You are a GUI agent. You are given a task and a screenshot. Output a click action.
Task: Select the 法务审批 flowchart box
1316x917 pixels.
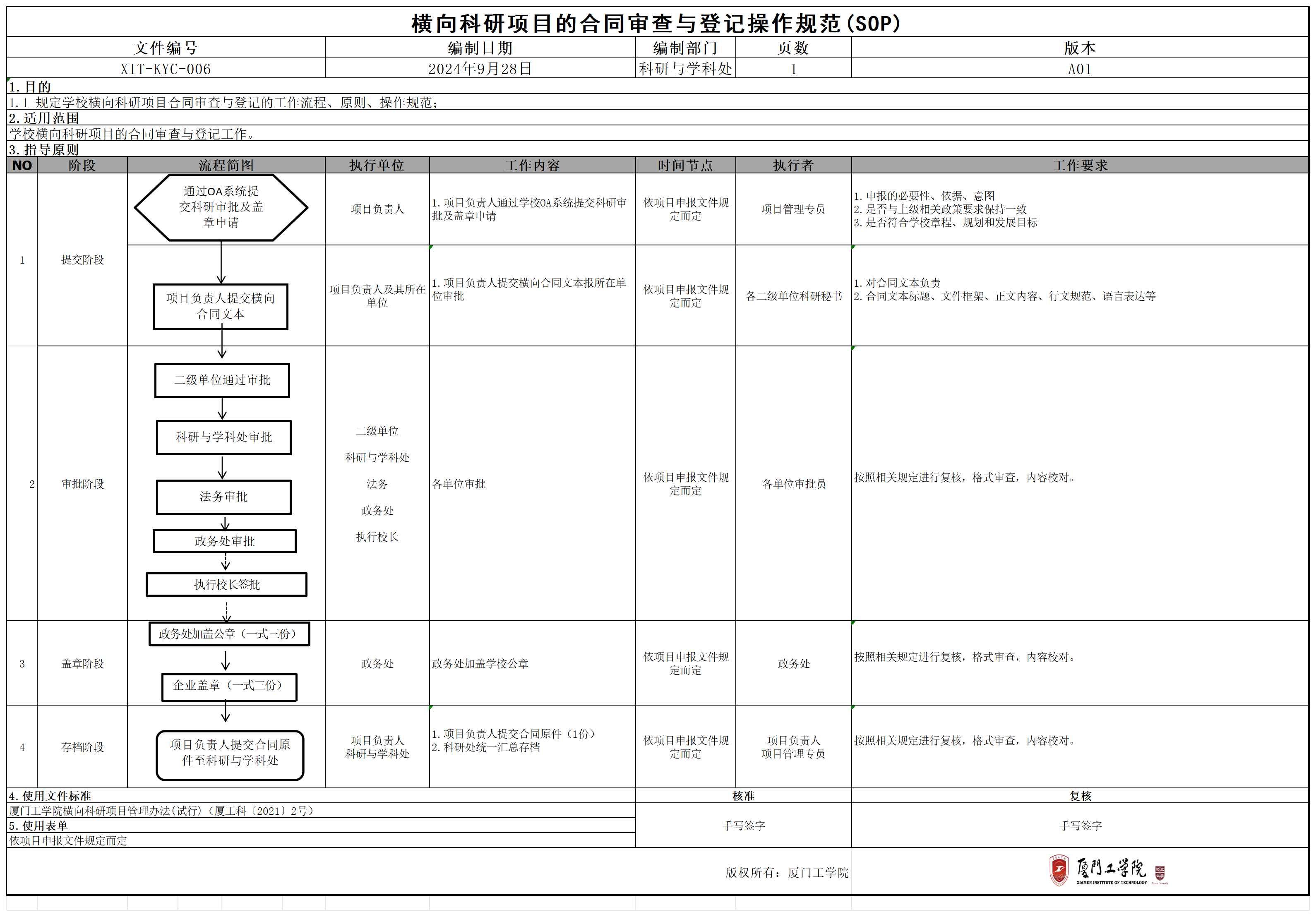coord(224,497)
